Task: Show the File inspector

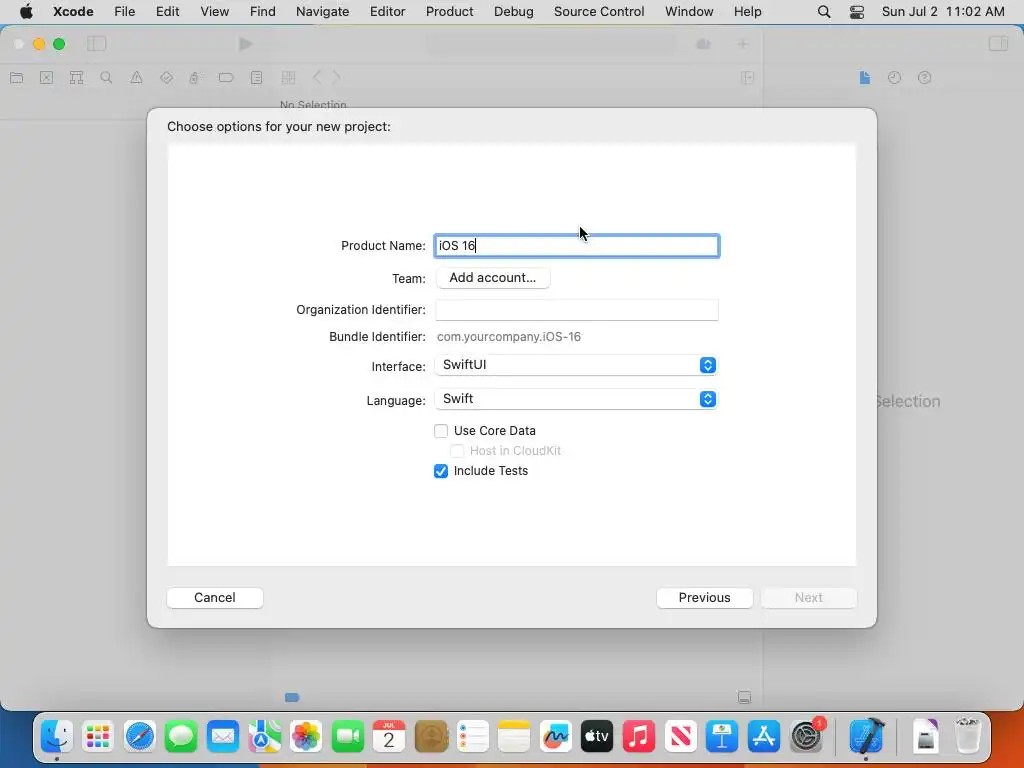Action: [865, 78]
